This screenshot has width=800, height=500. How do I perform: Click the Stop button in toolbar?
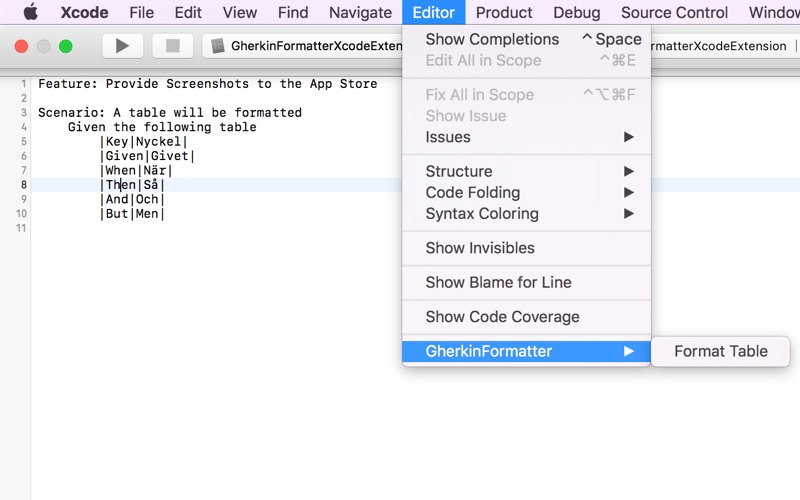click(173, 46)
